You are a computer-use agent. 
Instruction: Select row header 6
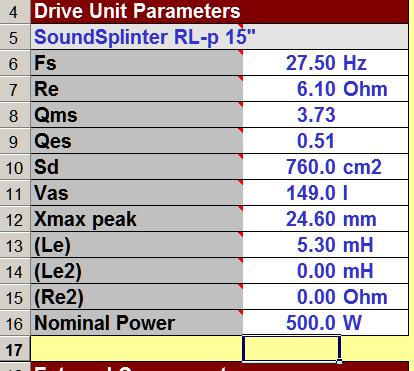[x=15, y=63]
